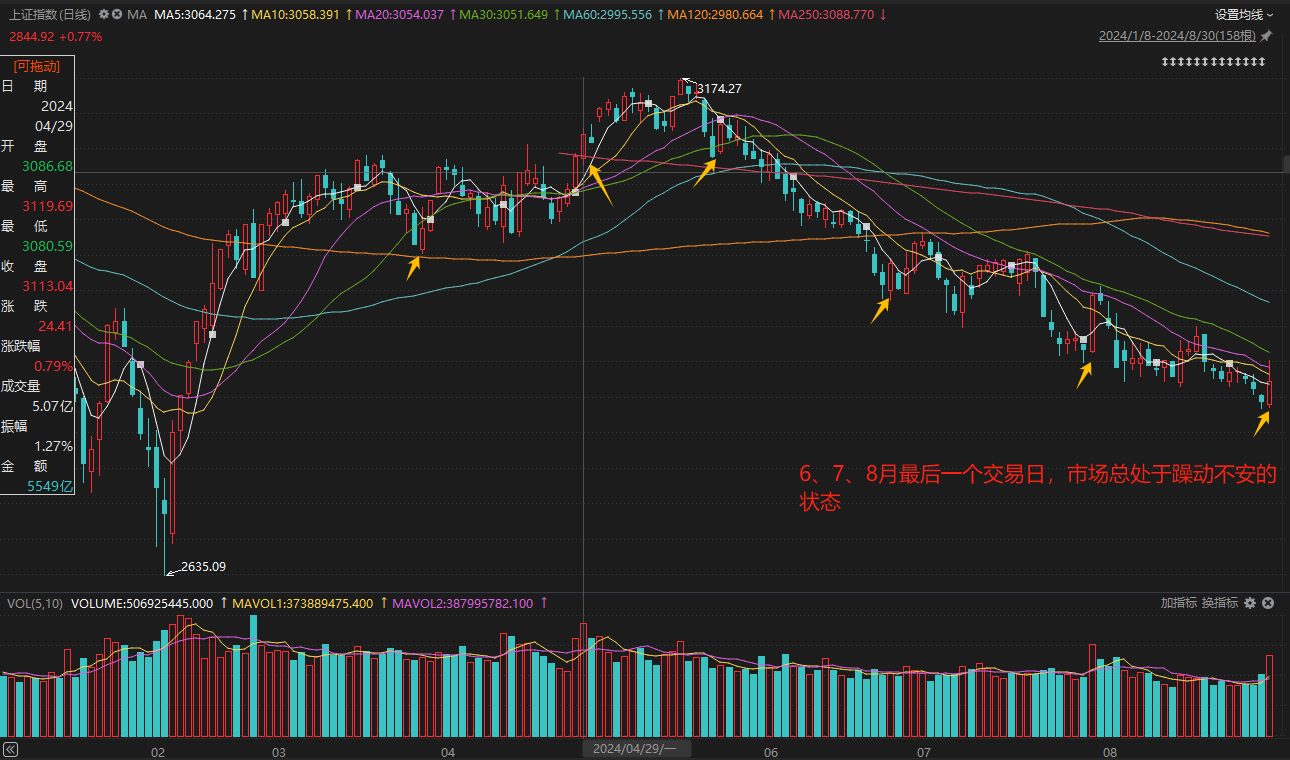Screen dimensions: 1290x760
Task: Click the 2024/04/29 date label on time axis
Action: point(634,748)
